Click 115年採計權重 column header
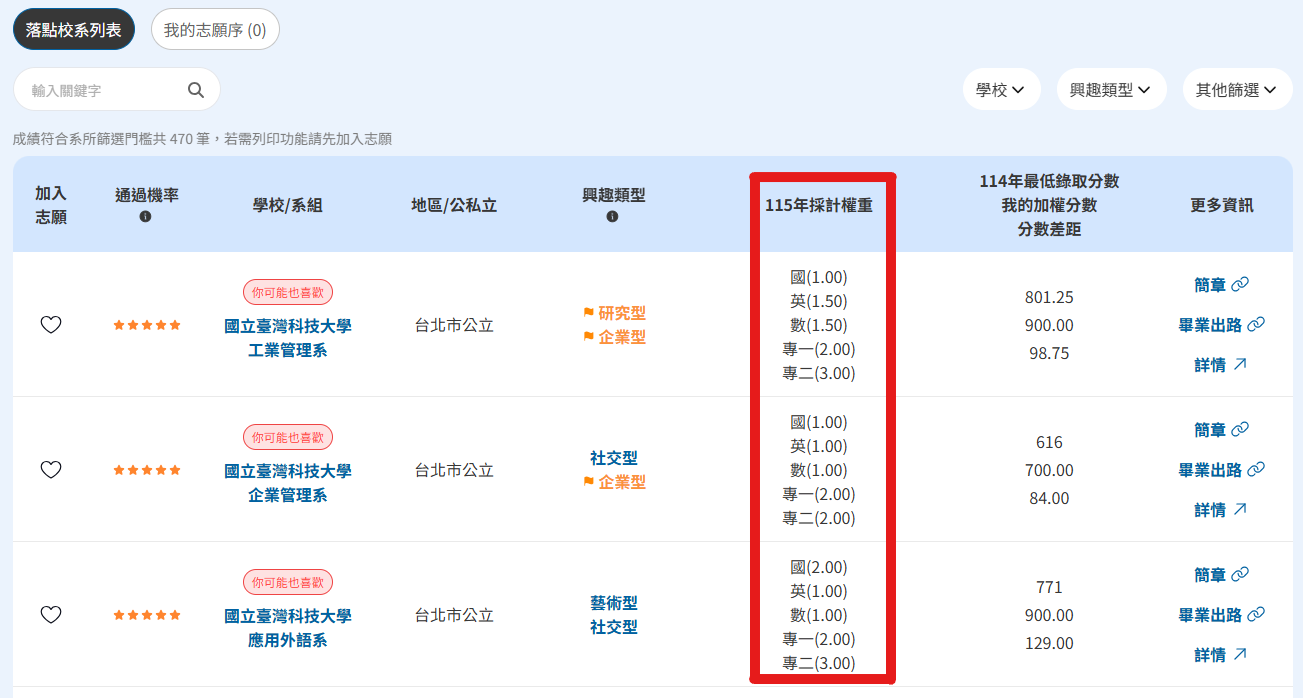1303x698 pixels. [x=819, y=206]
